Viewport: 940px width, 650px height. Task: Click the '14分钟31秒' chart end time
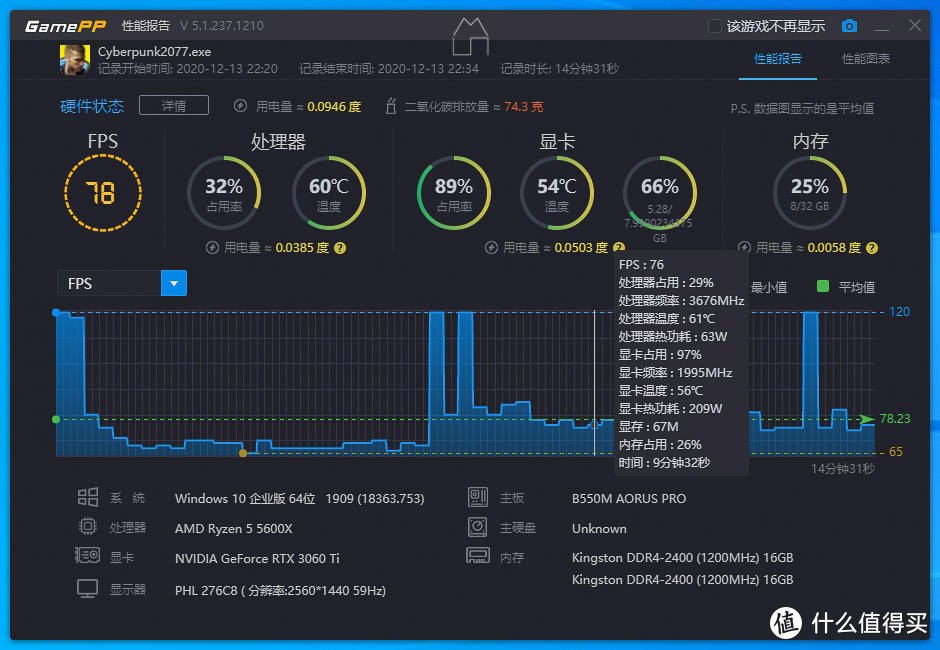(842, 468)
